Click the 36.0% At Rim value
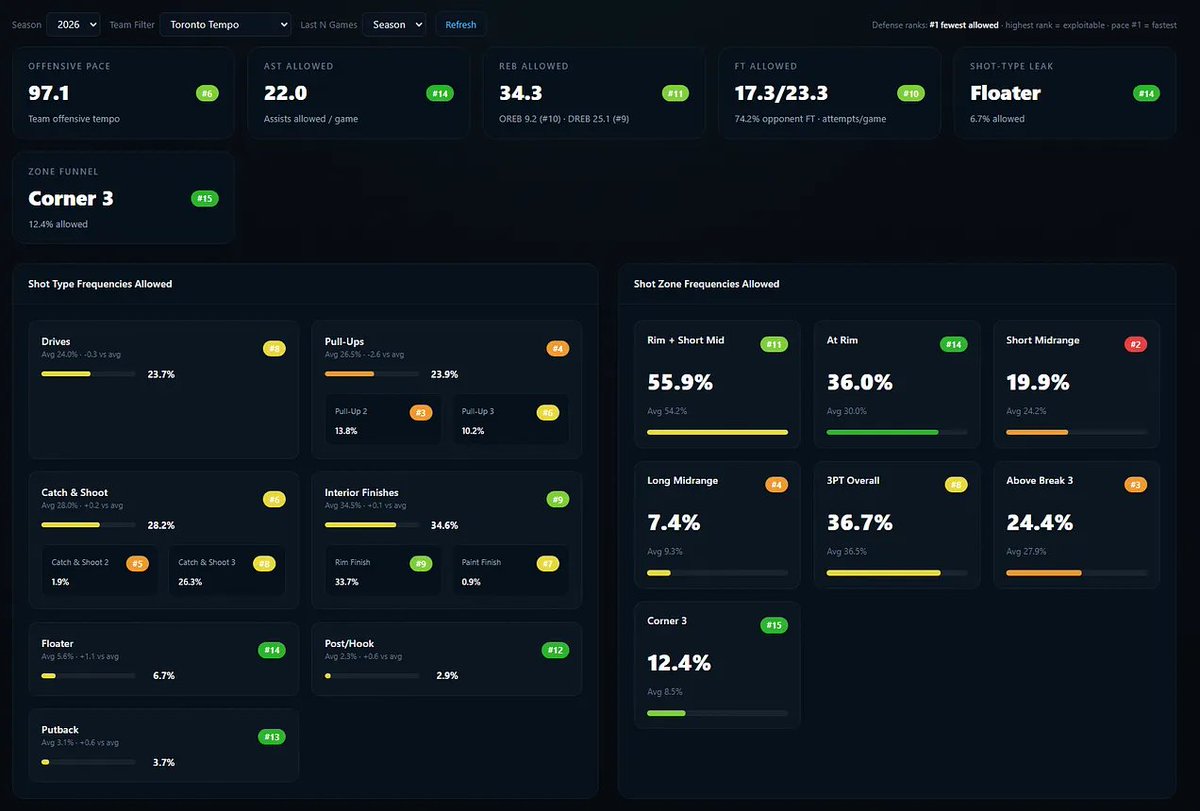The height and width of the screenshot is (811, 1200). (x=860, y=382)
